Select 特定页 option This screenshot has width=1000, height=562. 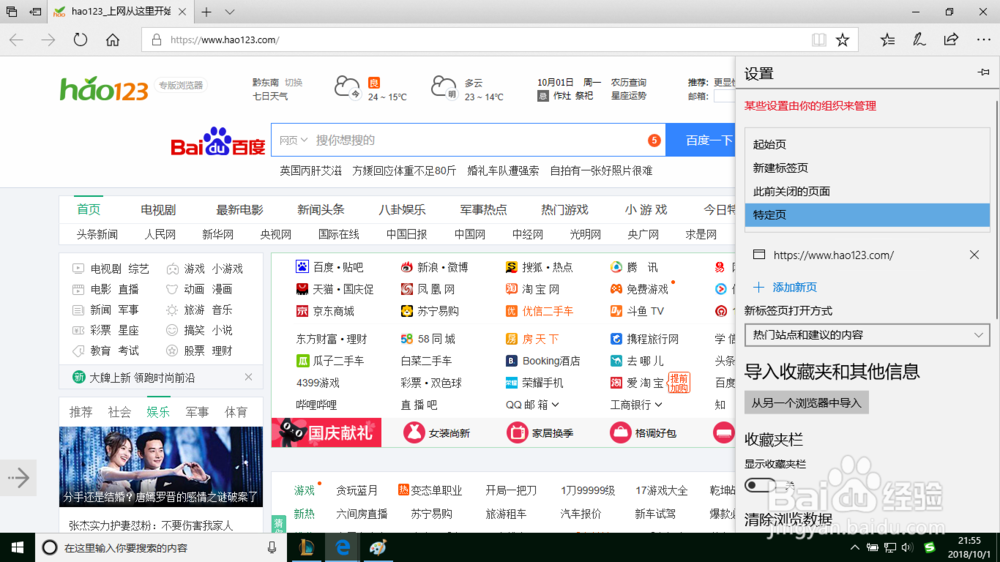(867, 215)
